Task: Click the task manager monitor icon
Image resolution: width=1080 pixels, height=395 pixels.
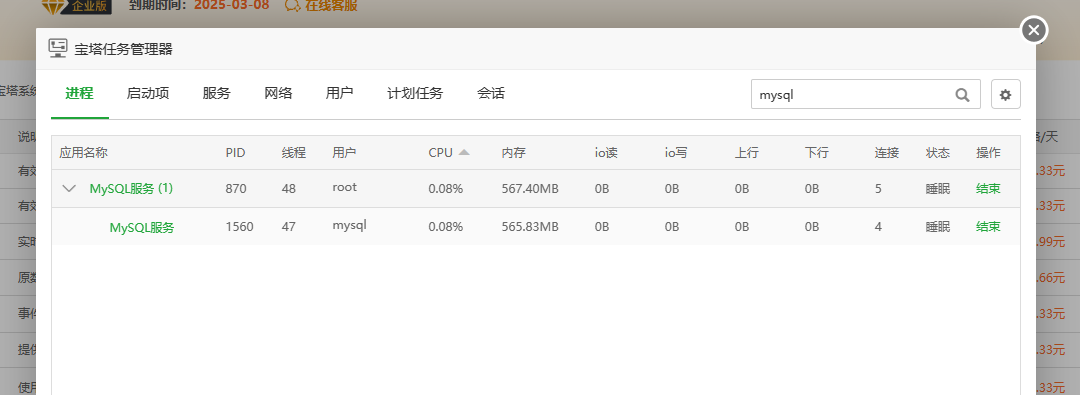Action: [58, 48]
